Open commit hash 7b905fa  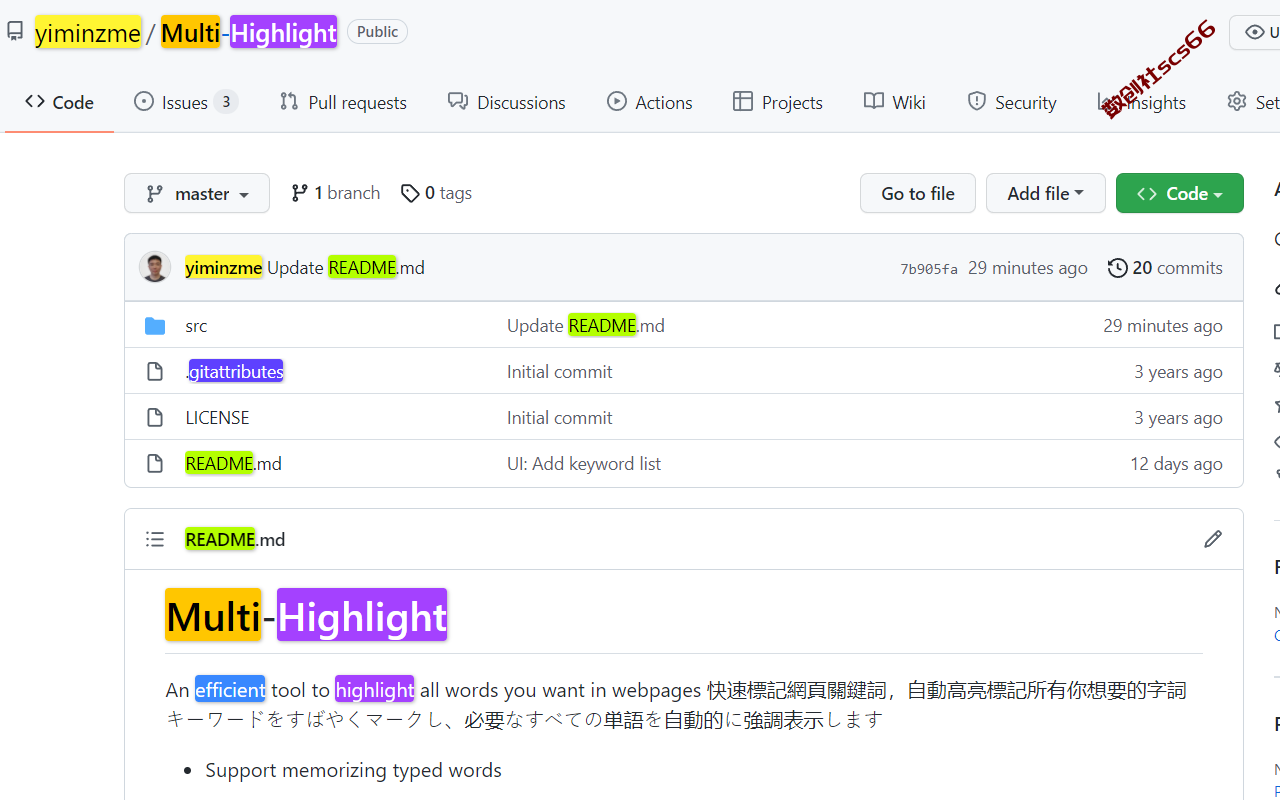pyautogui.click(x=929, y=268)
